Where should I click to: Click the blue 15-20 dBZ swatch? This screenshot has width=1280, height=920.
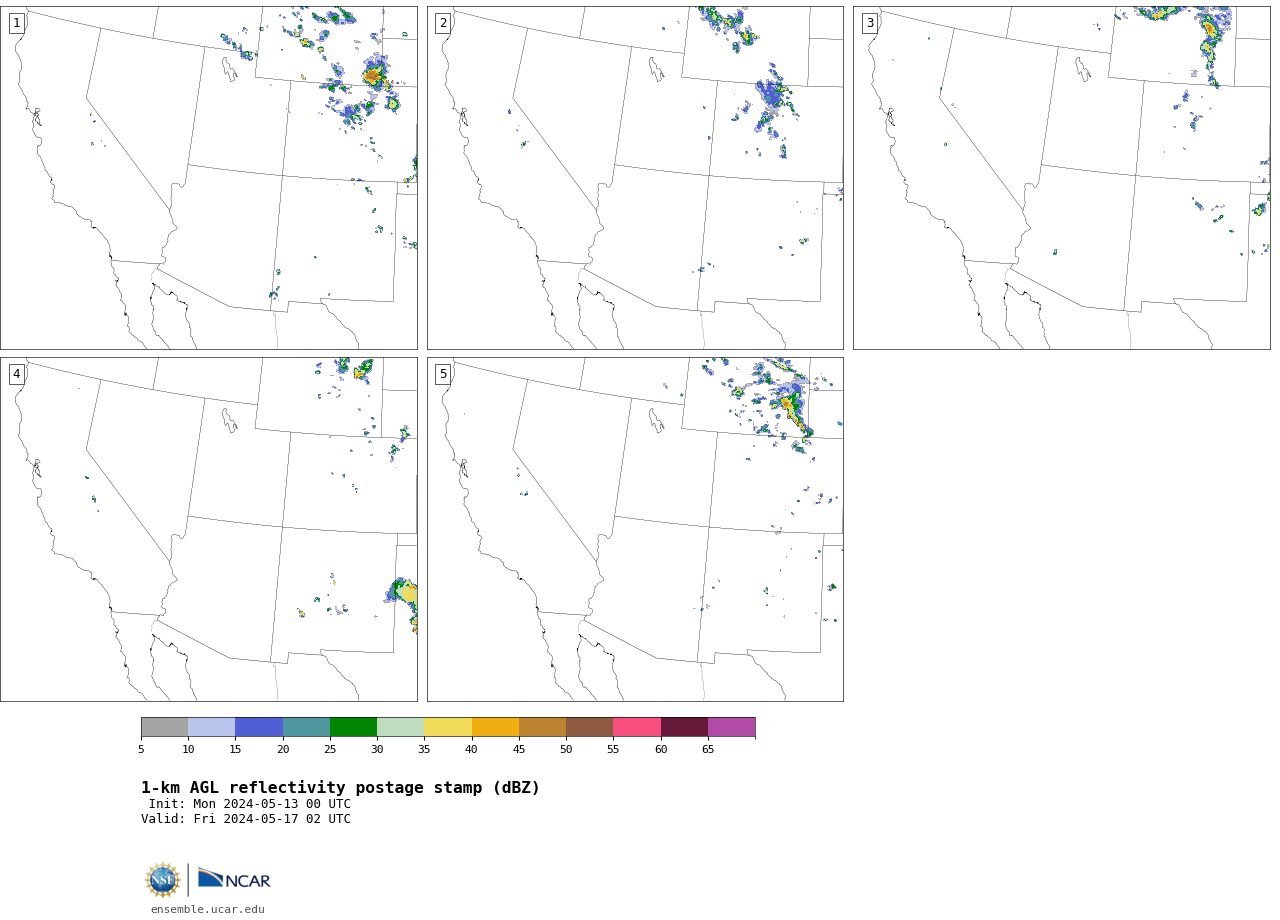pyautogui.click(x=259, y=727)
